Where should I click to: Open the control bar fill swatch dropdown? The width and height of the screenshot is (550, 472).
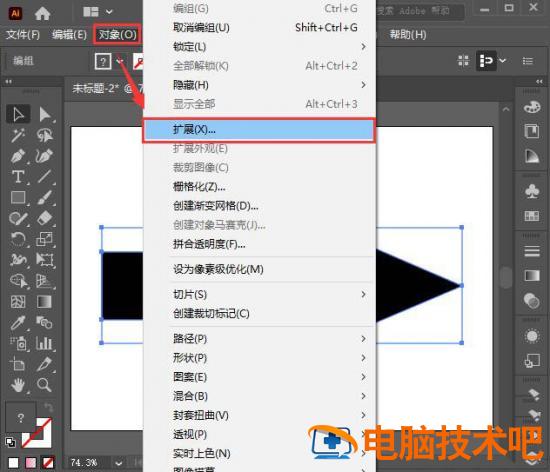[x=120, y=61]
